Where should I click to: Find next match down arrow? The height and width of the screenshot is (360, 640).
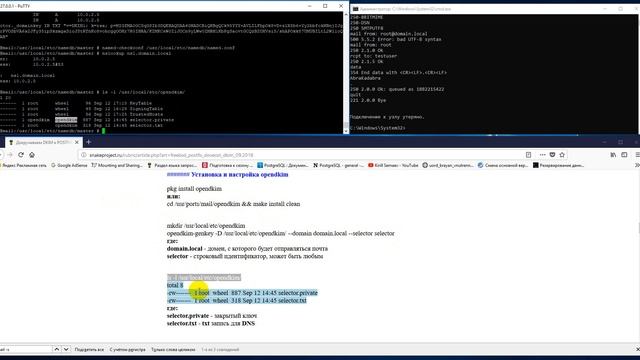66,349
